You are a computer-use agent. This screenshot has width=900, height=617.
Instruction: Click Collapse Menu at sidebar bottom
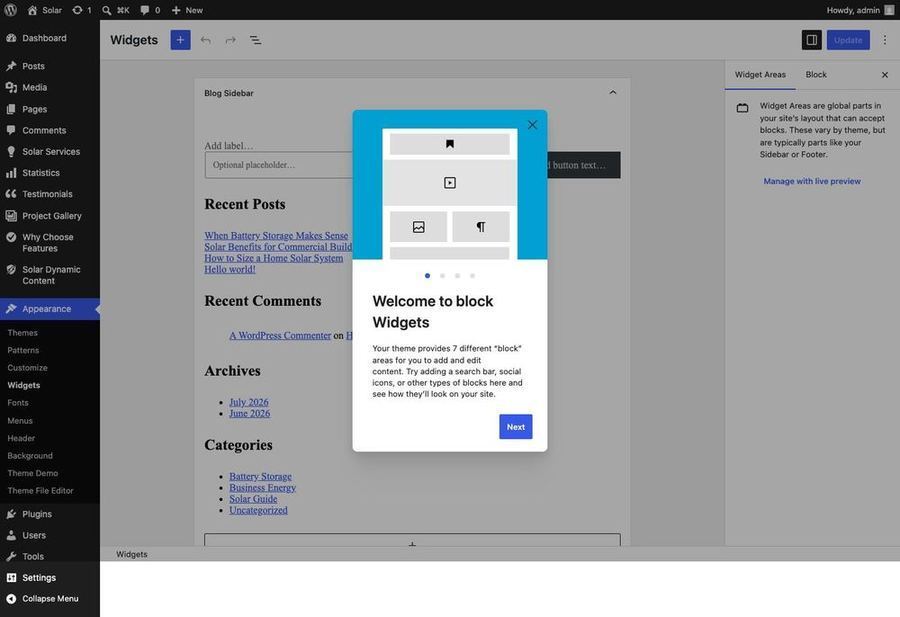click(x=50, y=599)
